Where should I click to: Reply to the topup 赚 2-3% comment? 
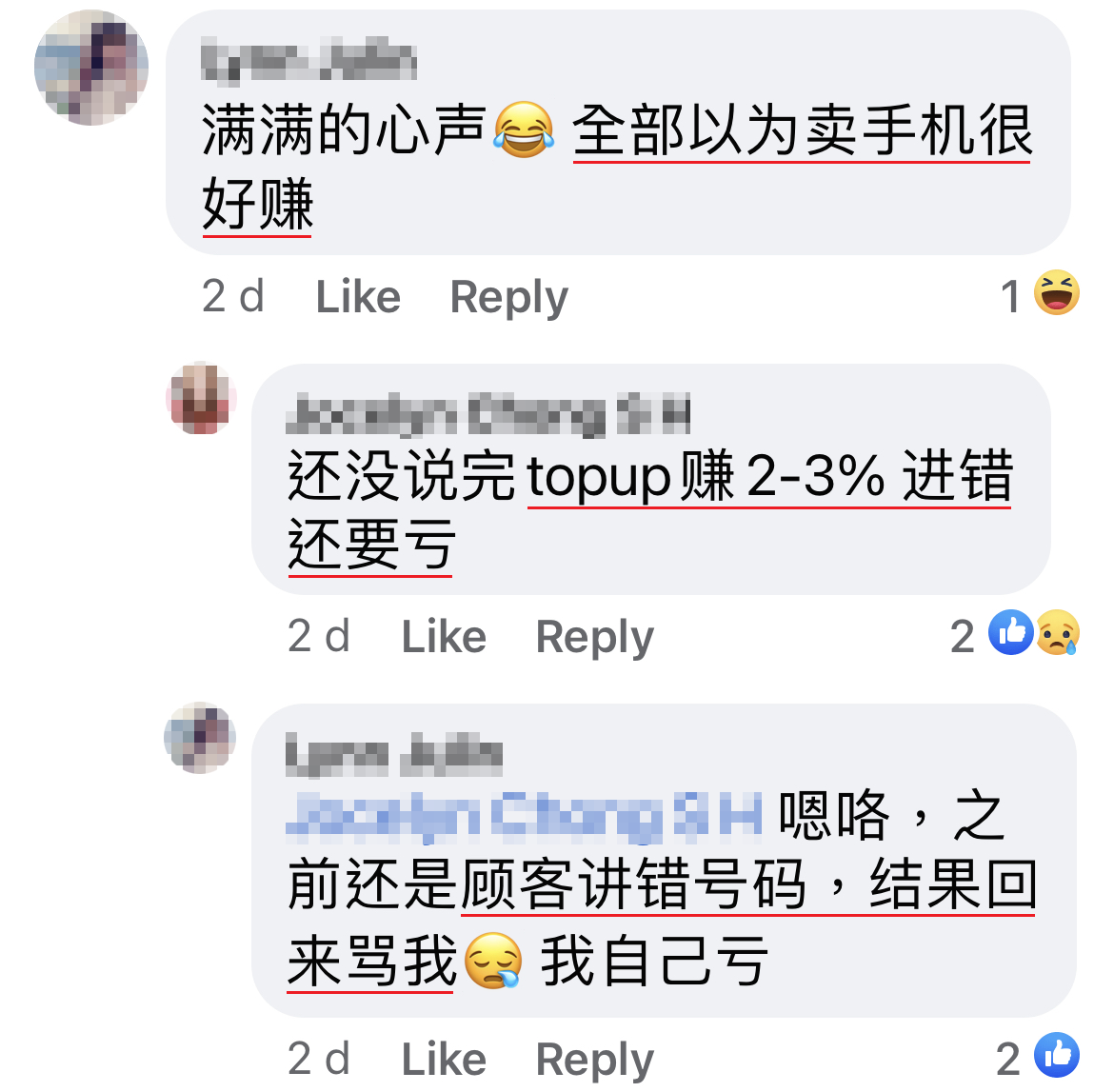tap(595, 636)
